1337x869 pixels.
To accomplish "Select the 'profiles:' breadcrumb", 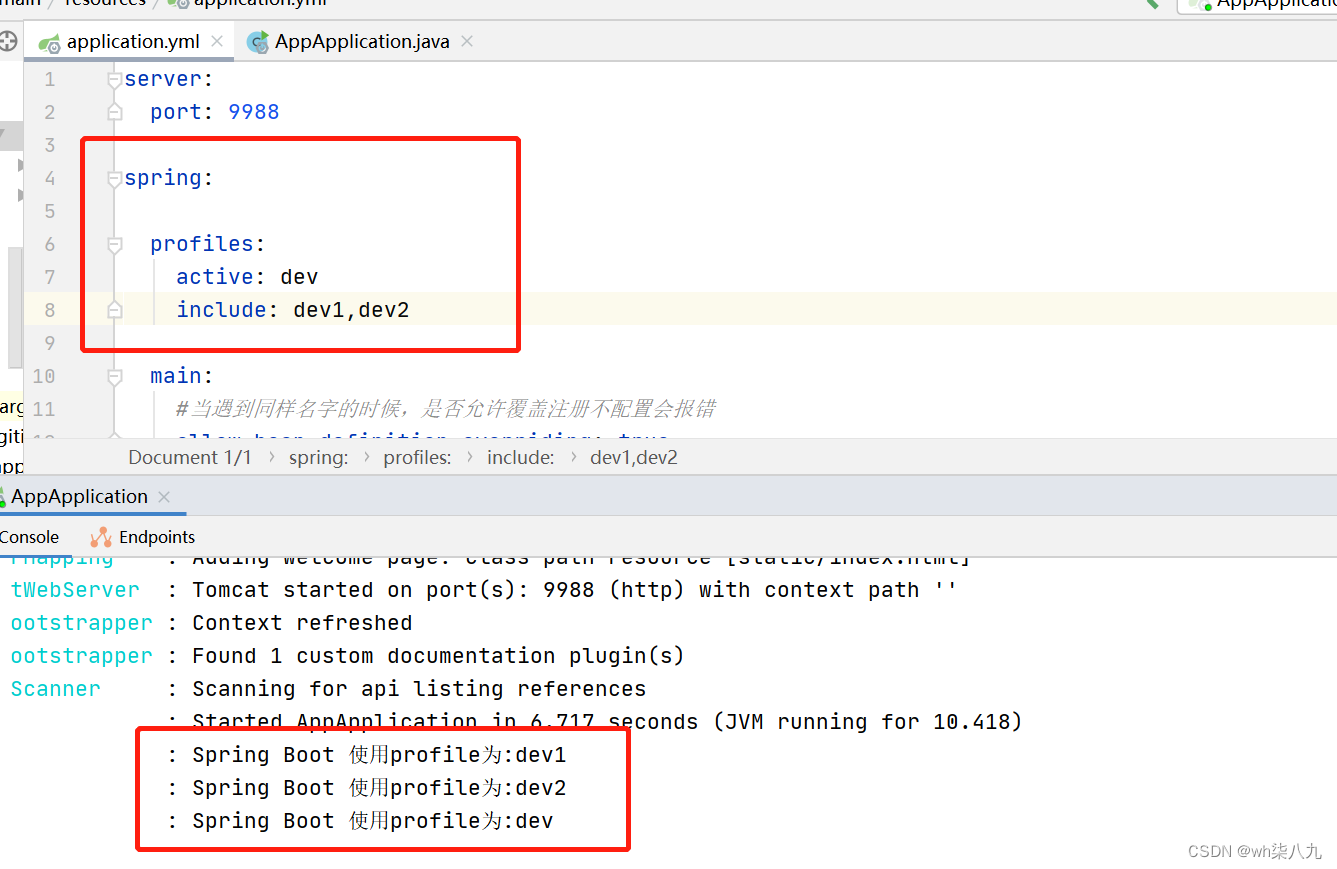I will (417, 457).
